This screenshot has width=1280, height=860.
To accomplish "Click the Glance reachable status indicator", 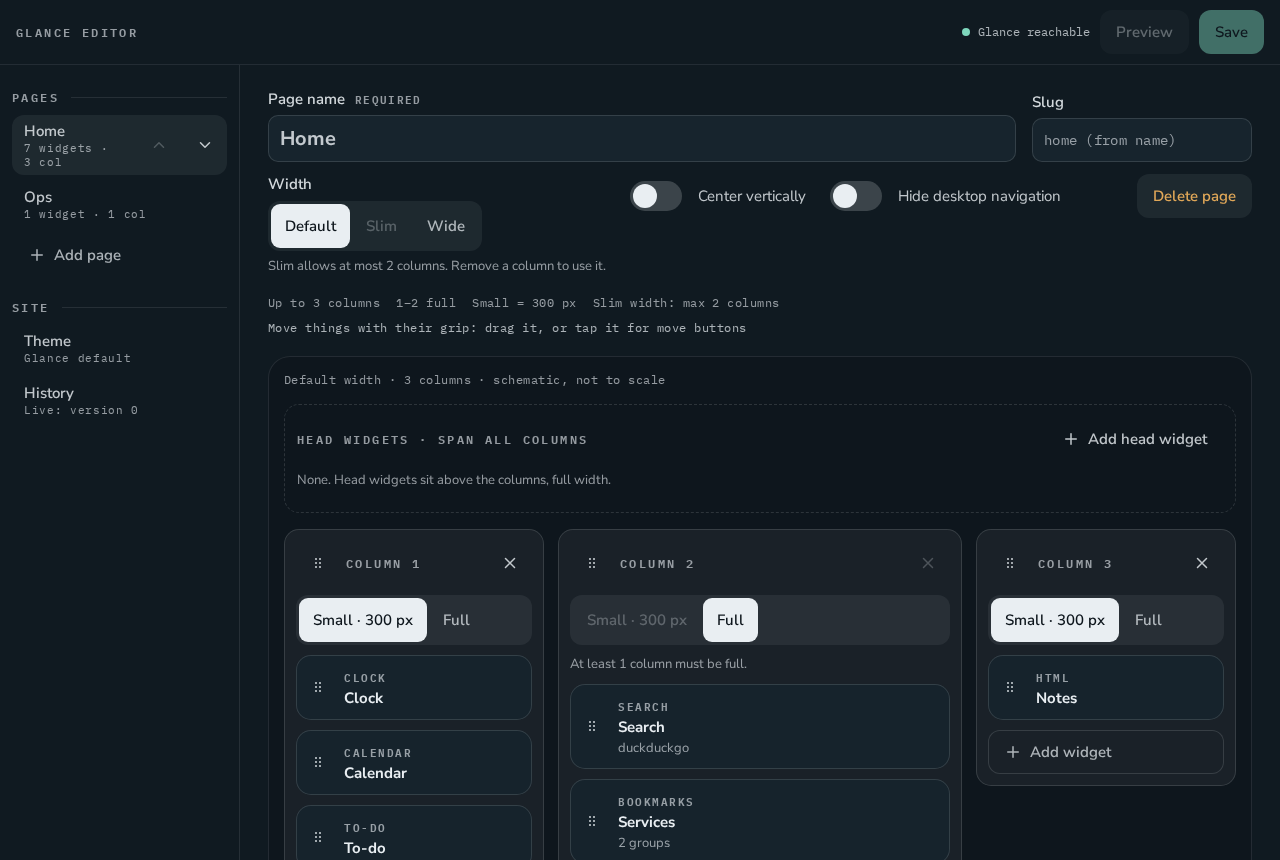I will [x=1026, y=32].
